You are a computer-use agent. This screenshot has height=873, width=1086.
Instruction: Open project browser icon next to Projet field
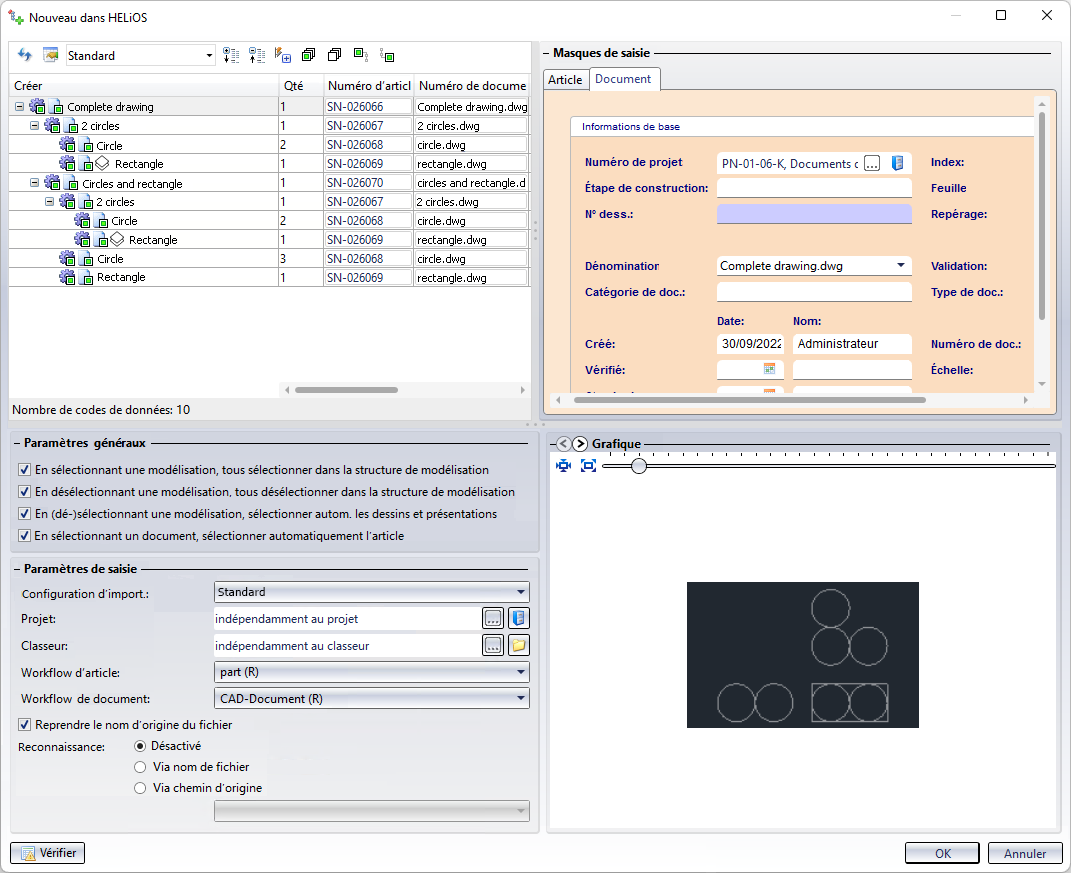tap(518, 619)
